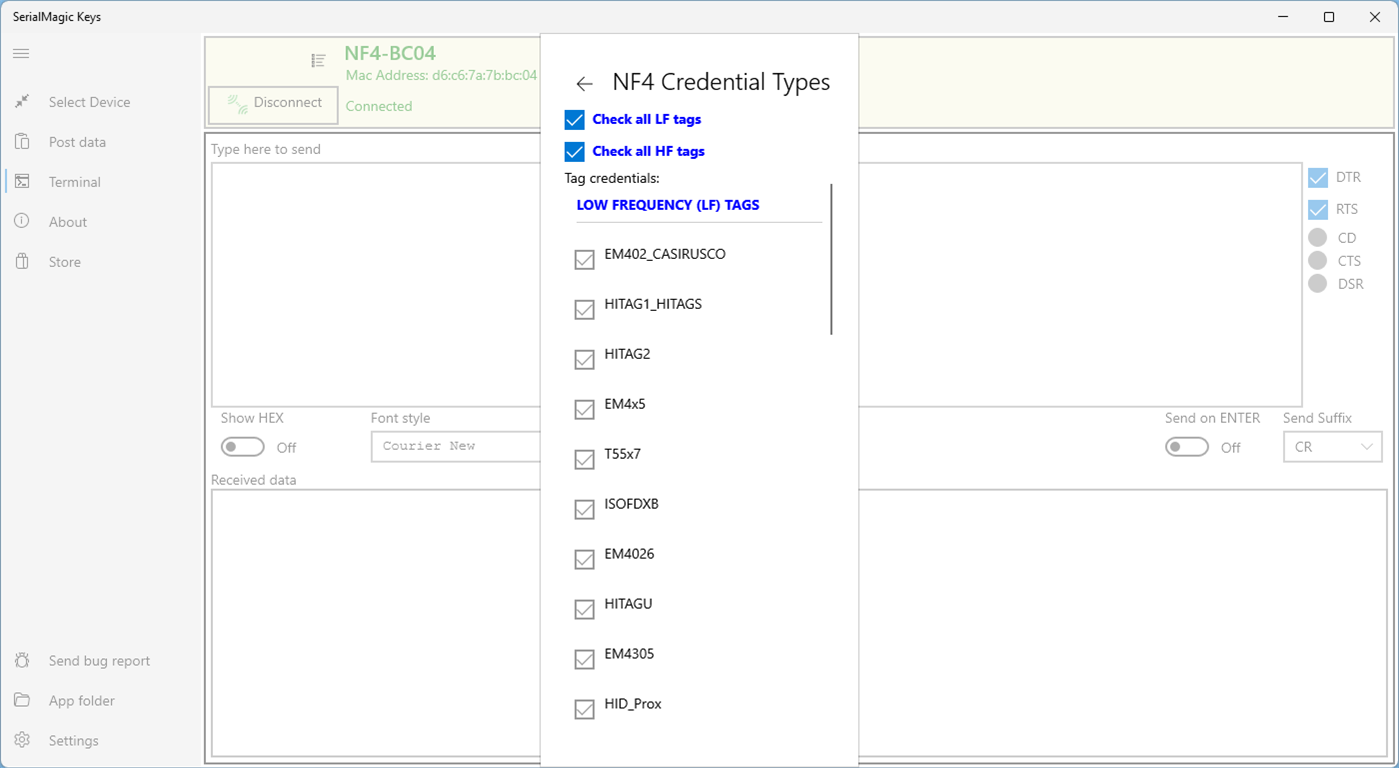Enable the Send on ENTER switch
Screen dimensions: 1399x768
1187,447
